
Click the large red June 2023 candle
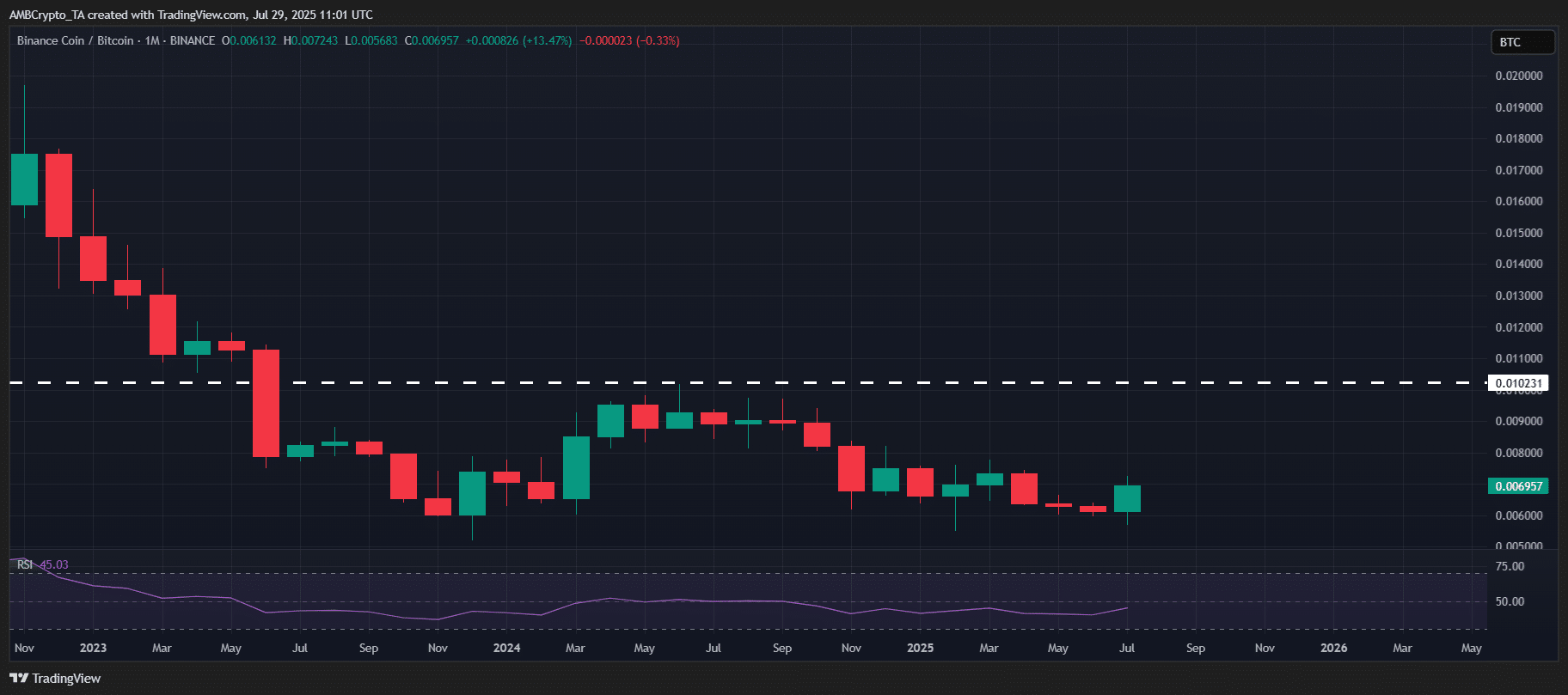[266, 403]
